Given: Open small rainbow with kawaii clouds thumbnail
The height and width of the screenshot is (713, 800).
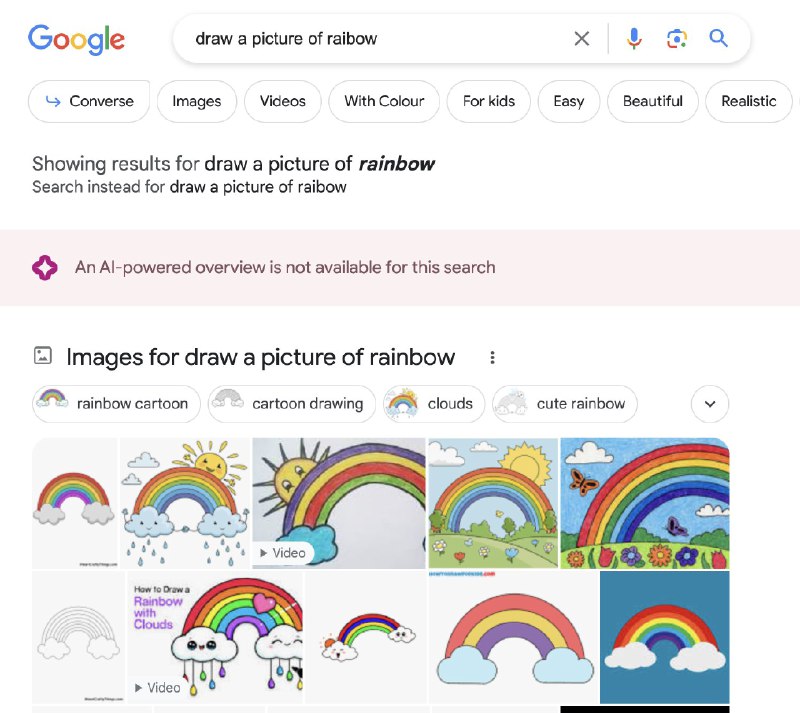Looking at the screenshot, I should pos(366,637).
